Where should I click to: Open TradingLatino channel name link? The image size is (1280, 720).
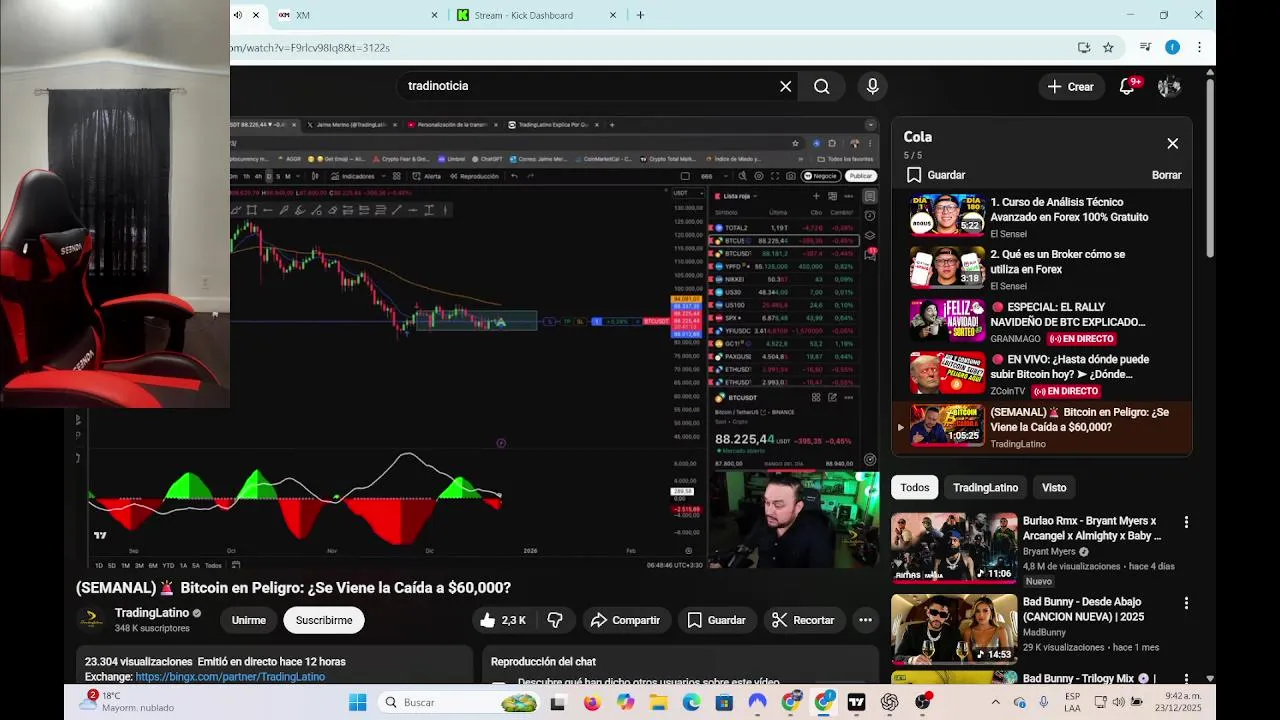click(x=152, y=613)
